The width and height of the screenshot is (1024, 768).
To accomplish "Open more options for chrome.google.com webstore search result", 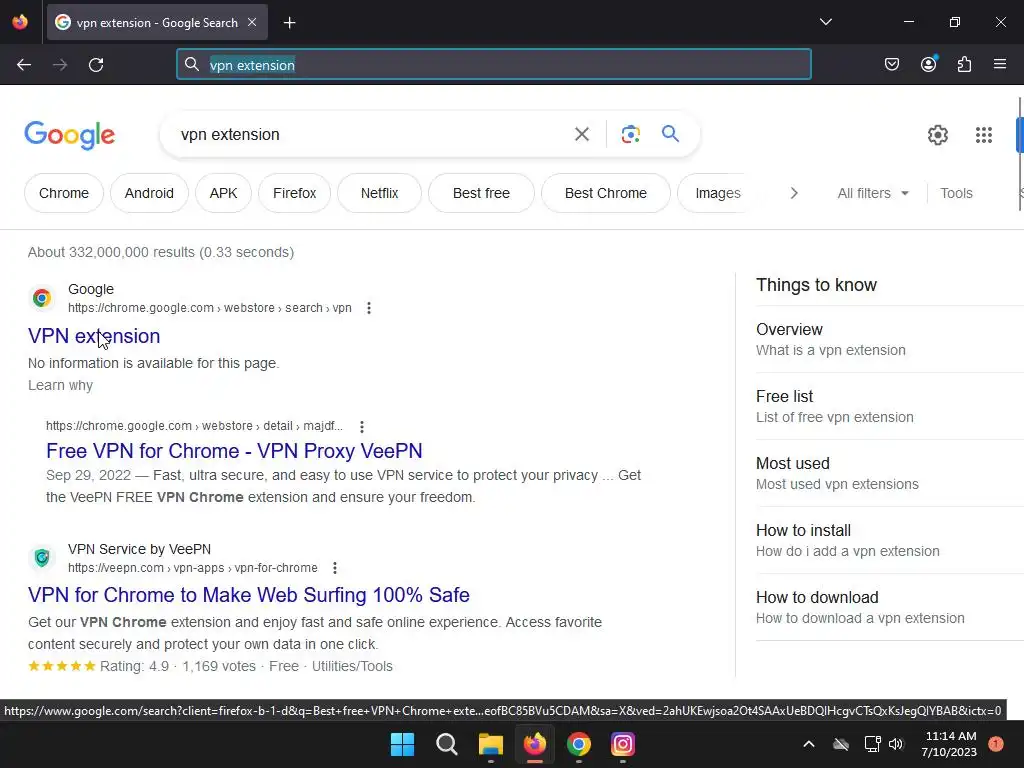I will (x=369, y=308).
